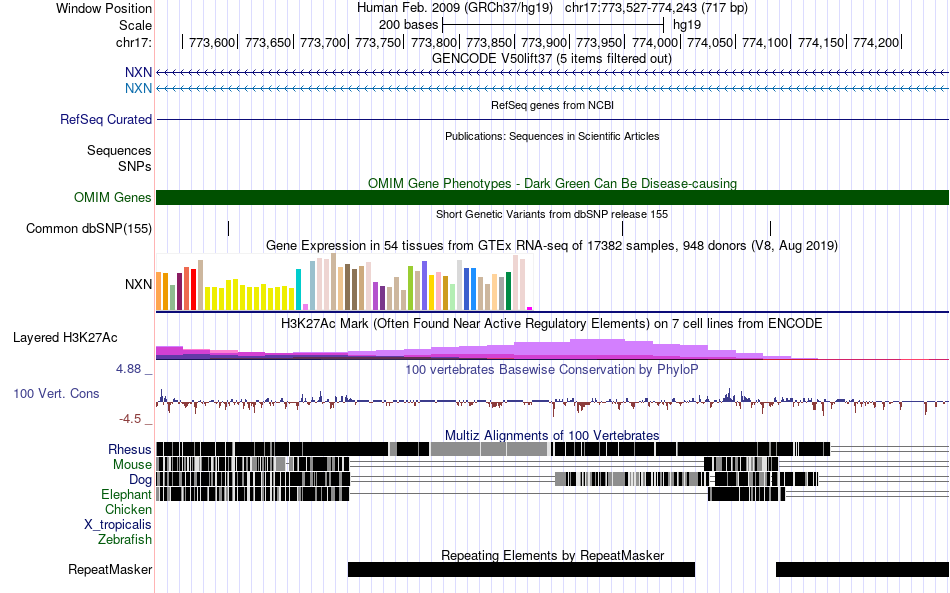The width and height of the screenshot is (950, 593).
Task: Select the Rhesus alignment row label
Action: coord(130,449)
